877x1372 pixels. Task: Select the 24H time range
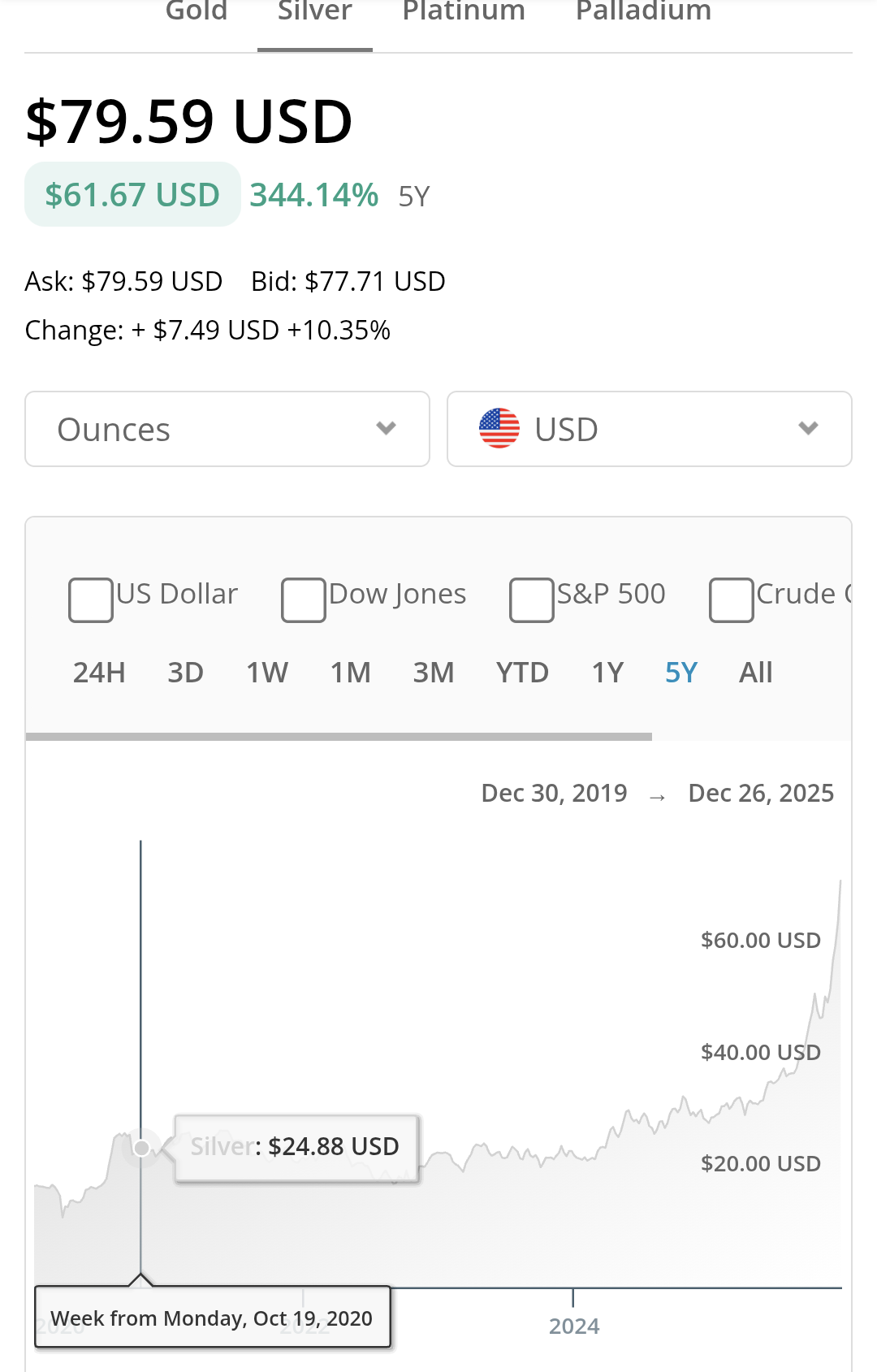point(99,673)
